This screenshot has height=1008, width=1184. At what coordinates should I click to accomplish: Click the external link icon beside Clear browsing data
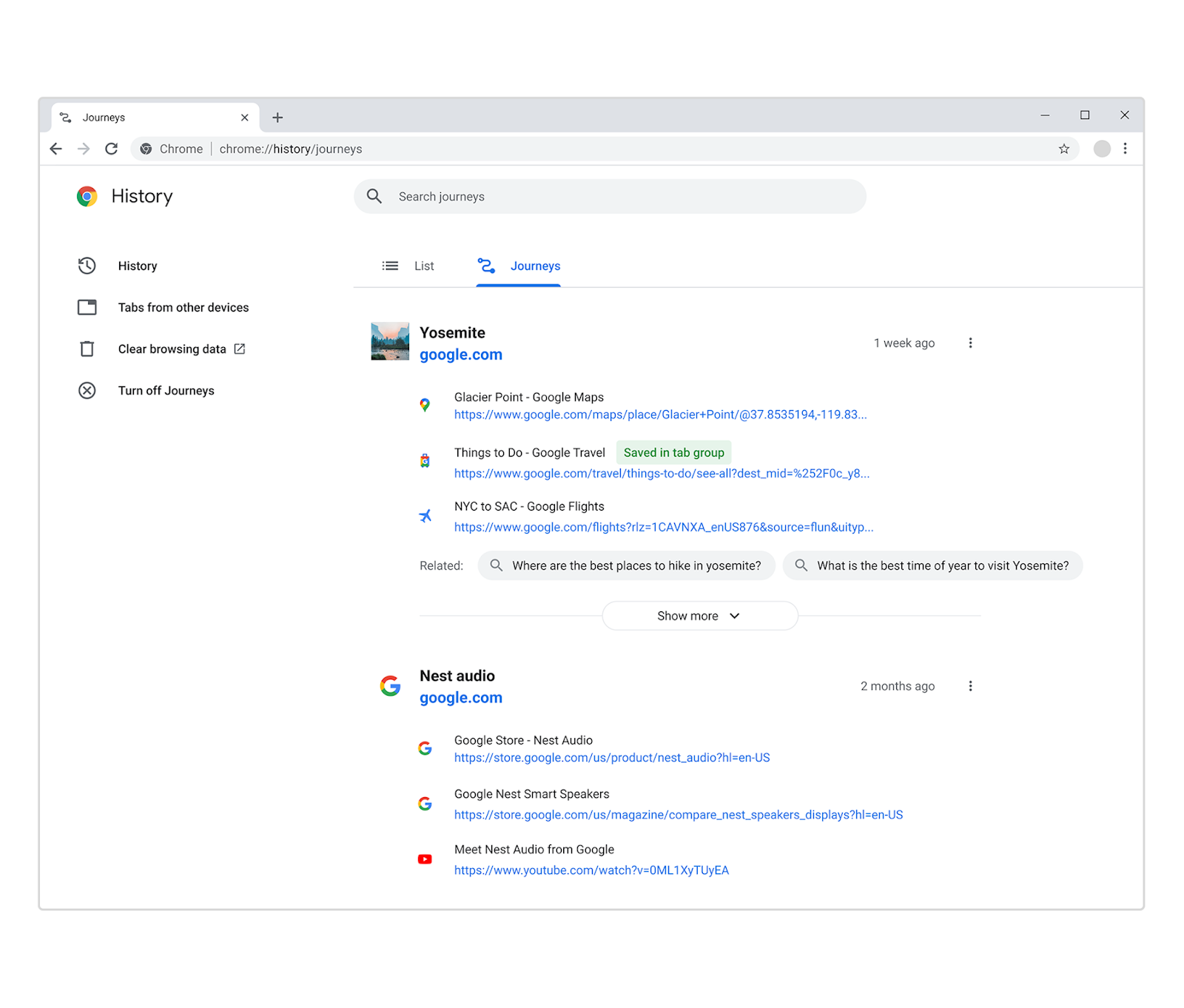pos(240,349)
